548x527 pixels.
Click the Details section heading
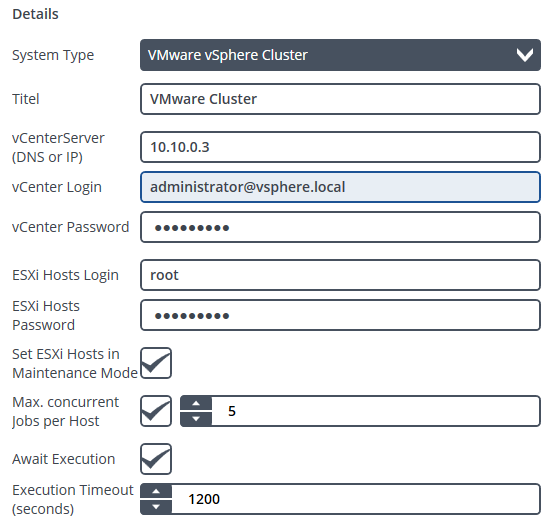35,14
